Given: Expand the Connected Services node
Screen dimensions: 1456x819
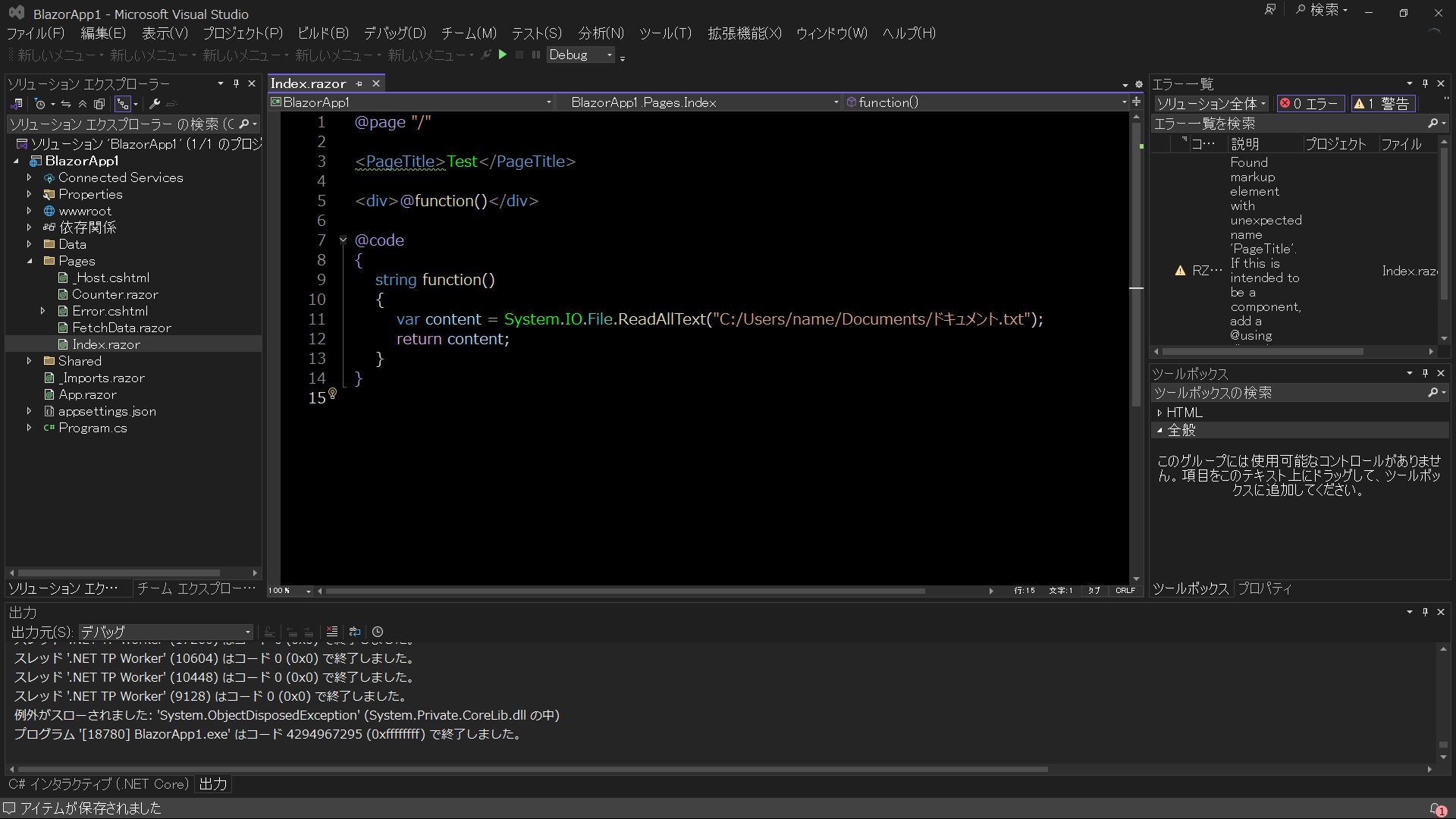Looking at the screenshot, I should (x=30, y=177).
